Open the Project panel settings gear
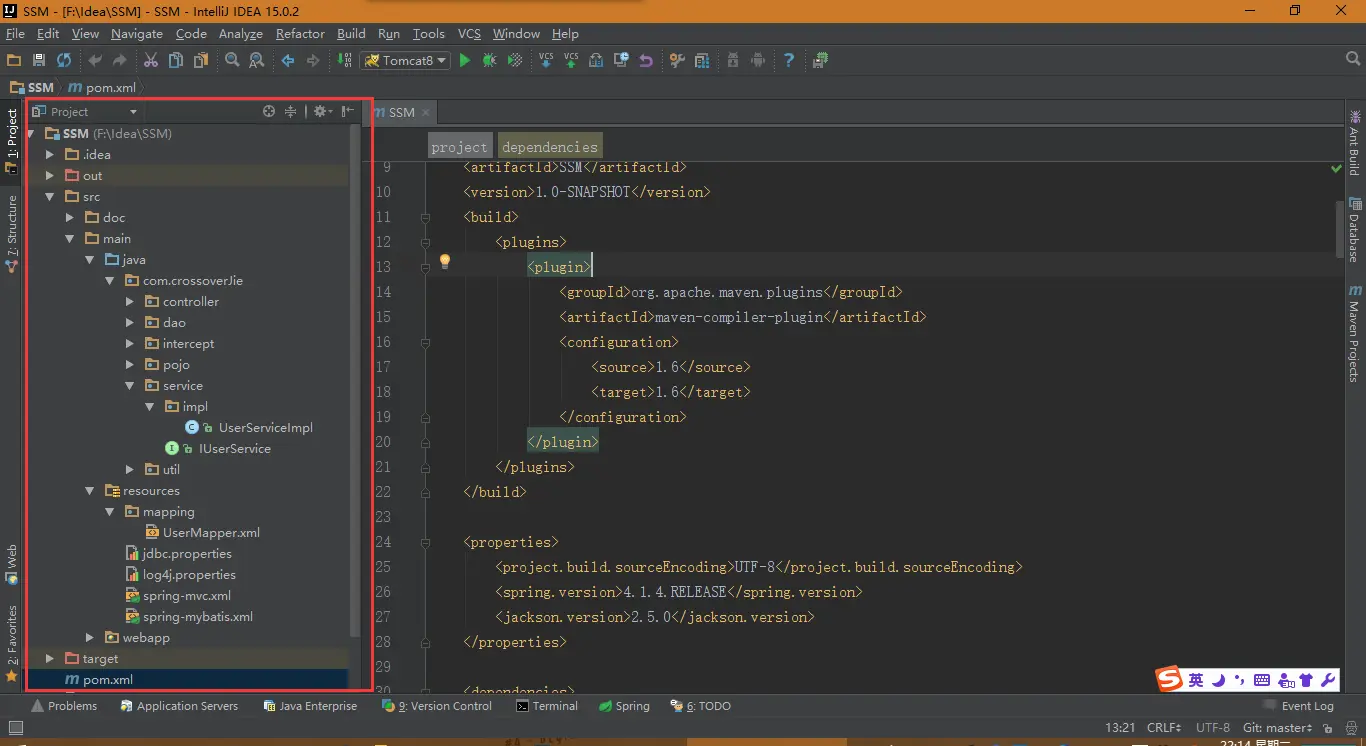 (320, 112)
